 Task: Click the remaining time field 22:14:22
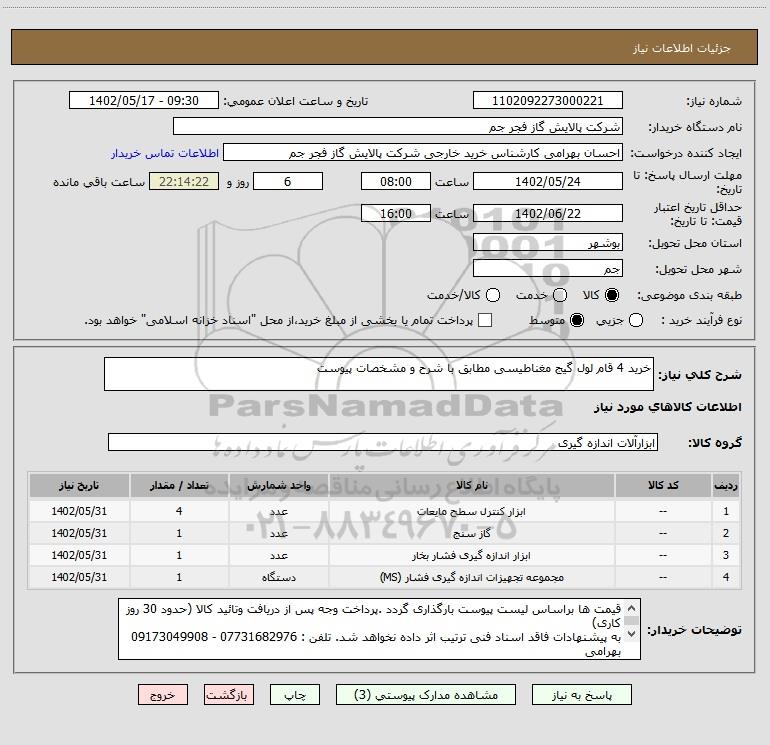184,181
